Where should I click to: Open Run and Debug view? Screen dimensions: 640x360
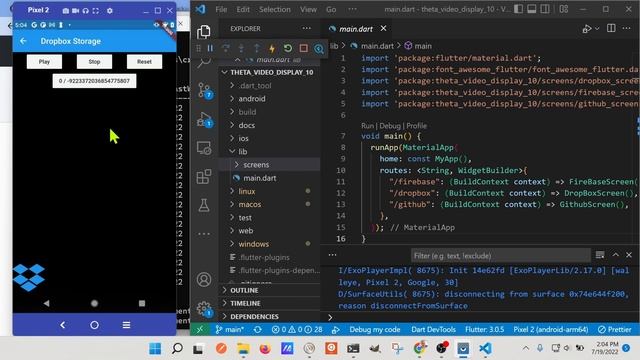[x=204, y=119]
